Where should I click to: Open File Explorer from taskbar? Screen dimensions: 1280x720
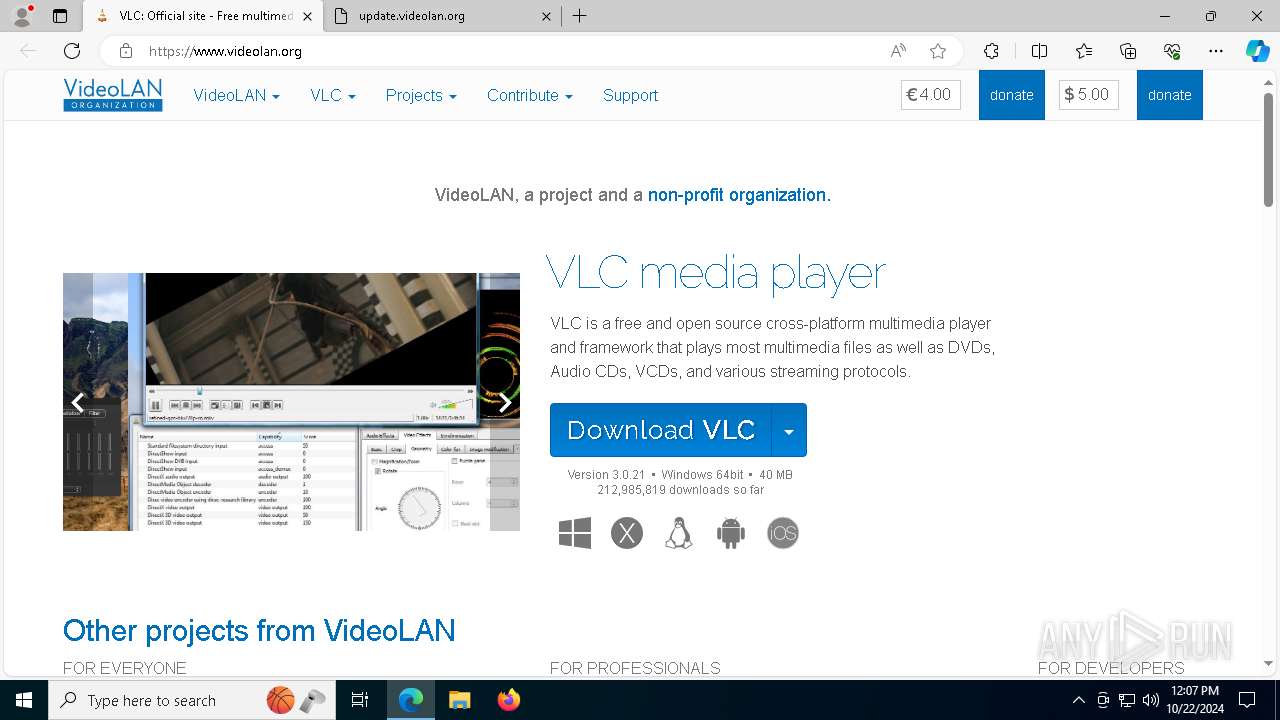coord(460,700)
